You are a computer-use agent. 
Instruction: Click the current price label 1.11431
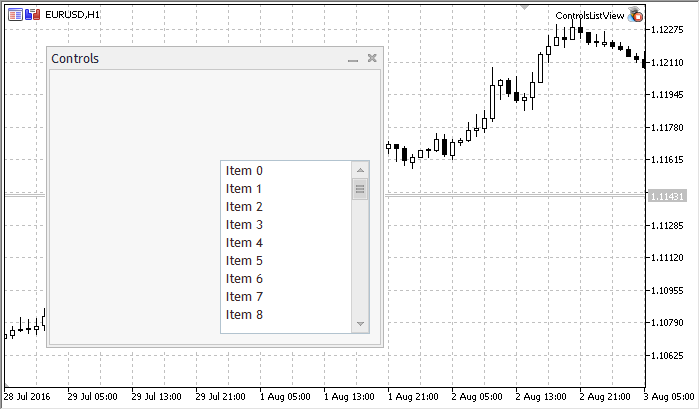pyautogui.click(x=666, y=196)
